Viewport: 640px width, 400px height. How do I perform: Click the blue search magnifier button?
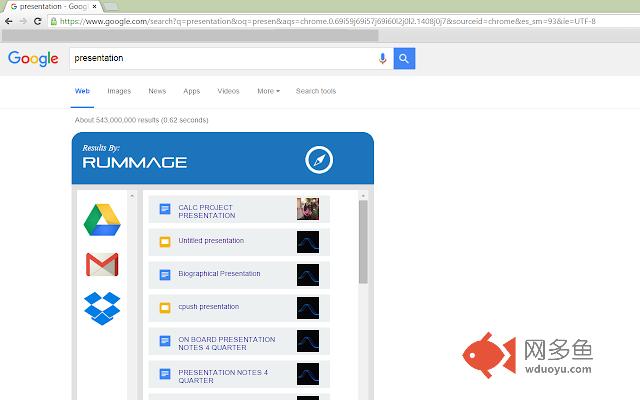[x=404, y=58]
